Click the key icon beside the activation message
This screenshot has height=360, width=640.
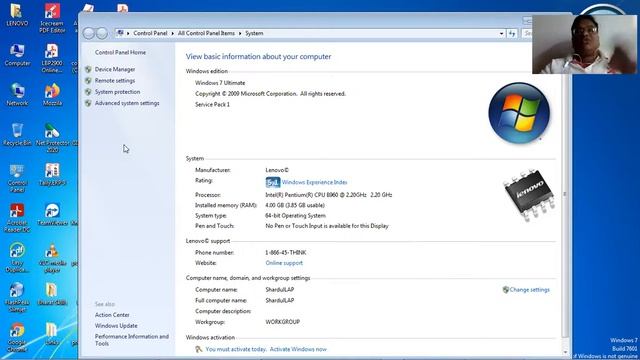(x=199, y=349)
